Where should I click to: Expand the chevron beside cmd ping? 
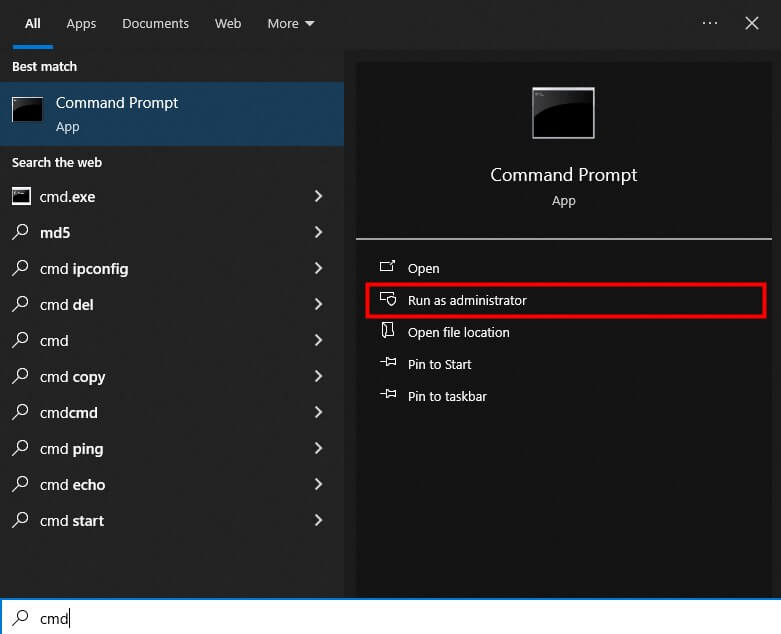318,449
